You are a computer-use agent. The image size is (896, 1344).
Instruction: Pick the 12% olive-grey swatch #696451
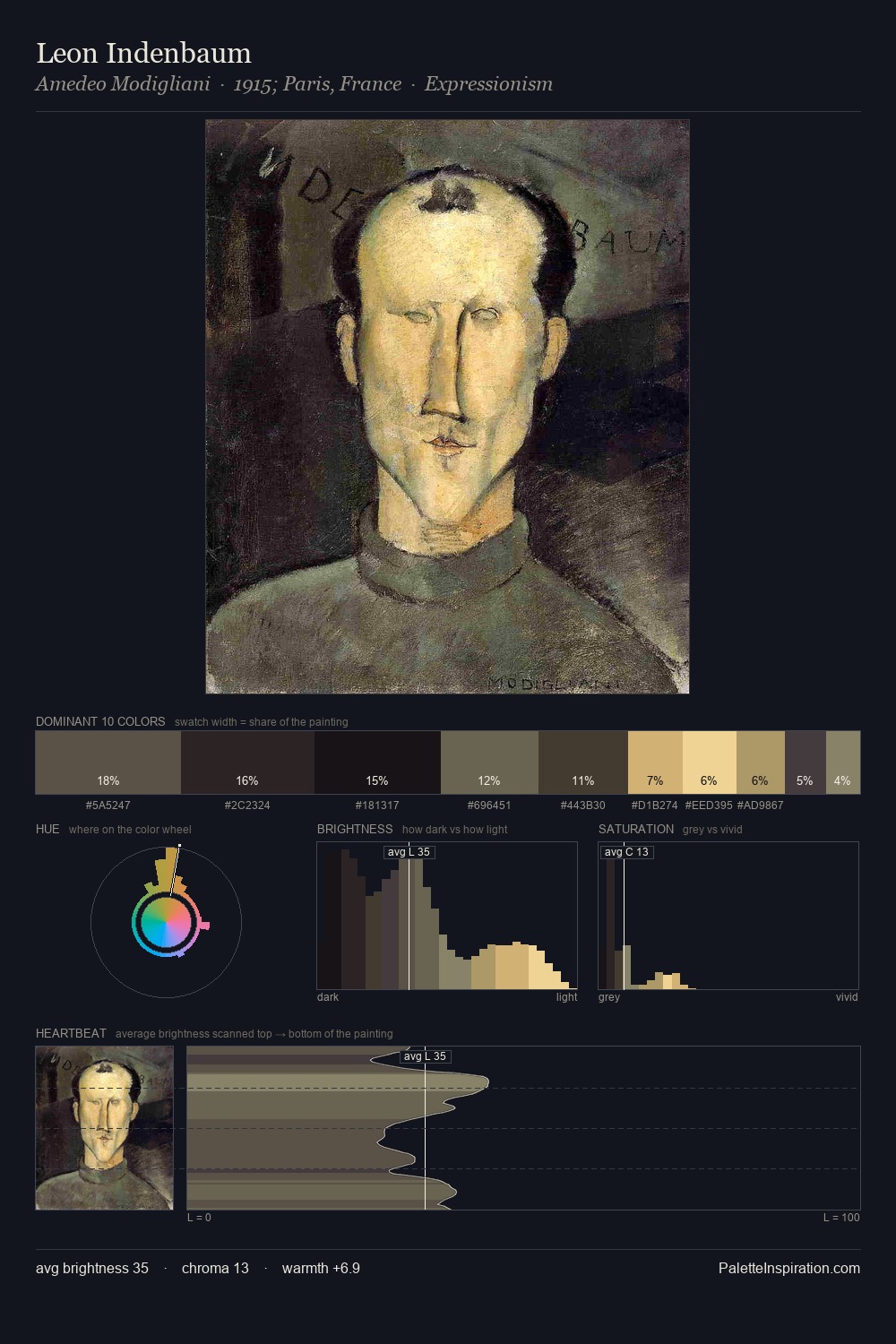[x=489, y=762]
